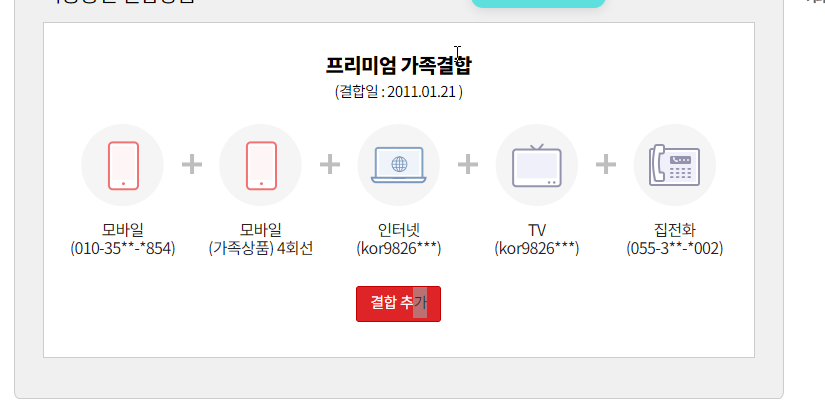Click the internet laptop globe icon

pos(398,165)
